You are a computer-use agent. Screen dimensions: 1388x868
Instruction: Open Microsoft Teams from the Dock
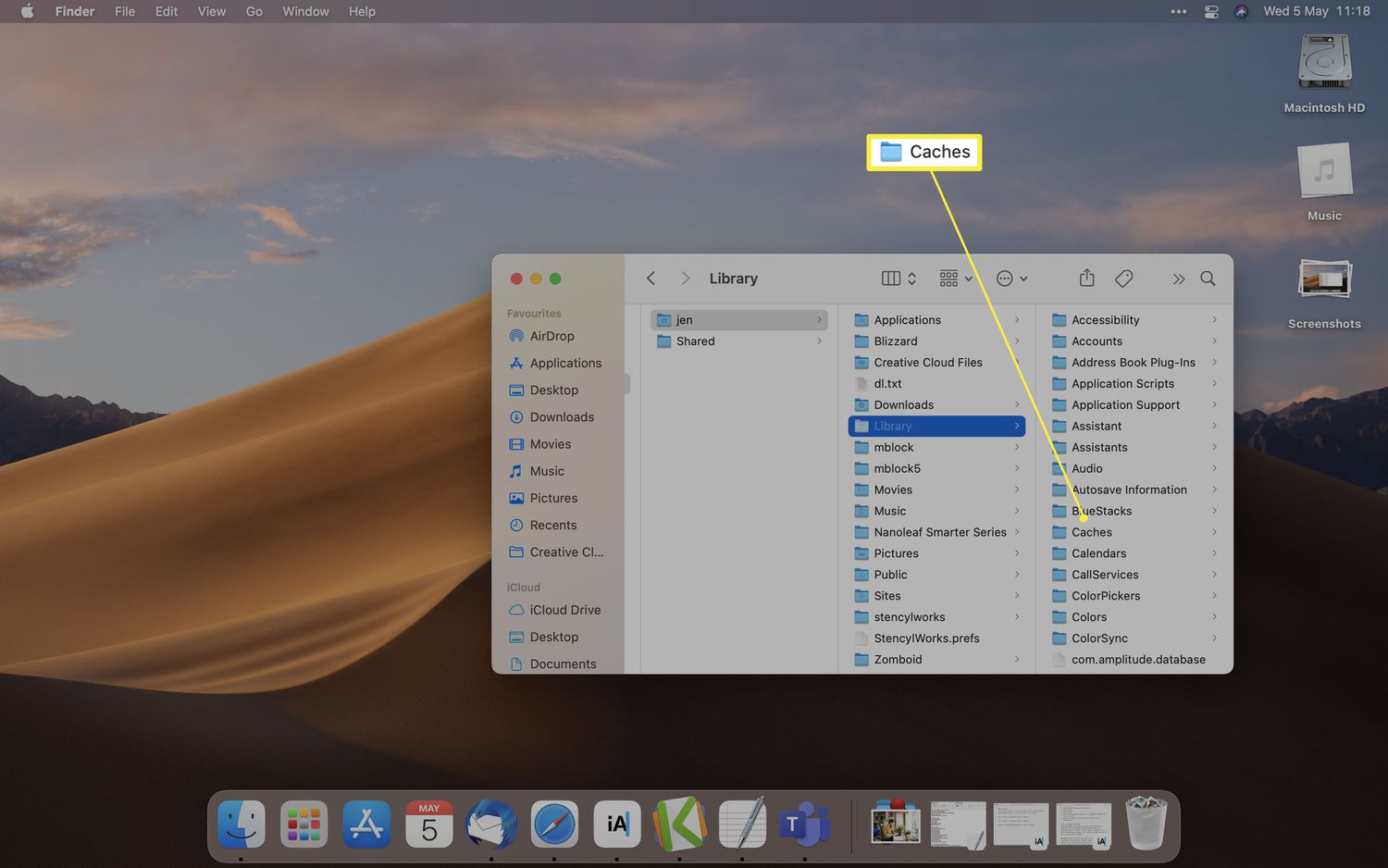coord(803,824)
